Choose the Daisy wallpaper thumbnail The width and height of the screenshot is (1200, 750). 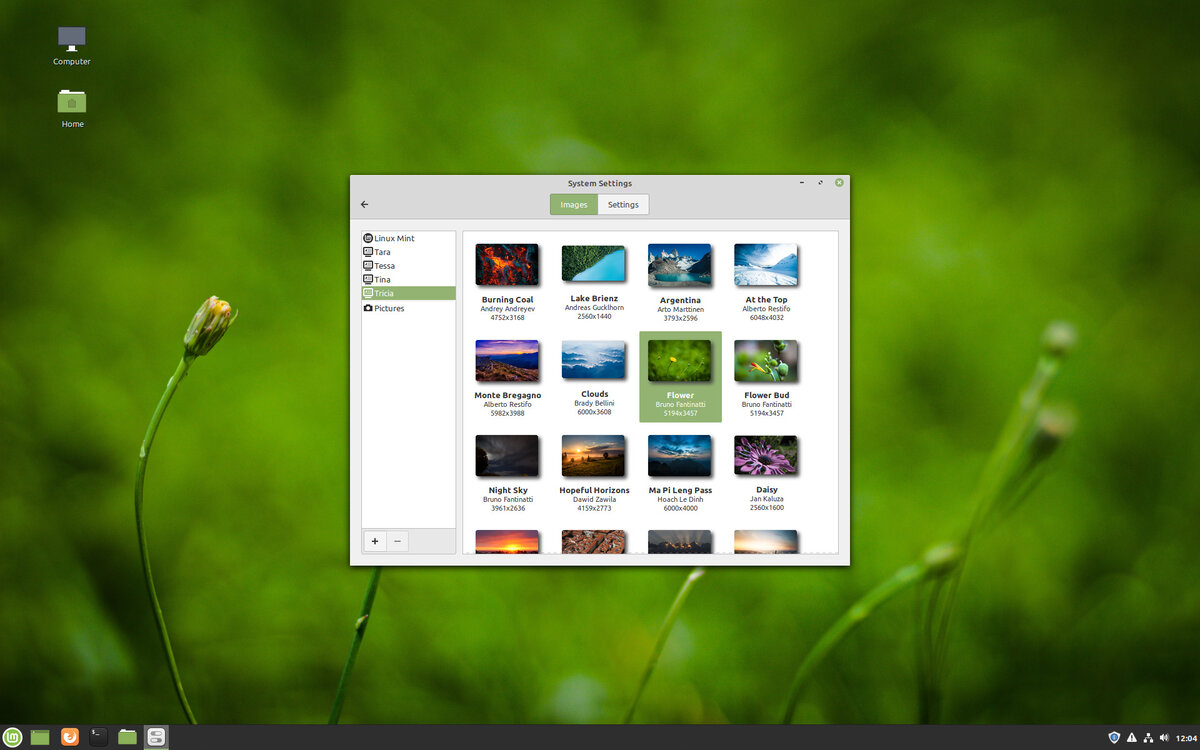click(x=766, y=456)
